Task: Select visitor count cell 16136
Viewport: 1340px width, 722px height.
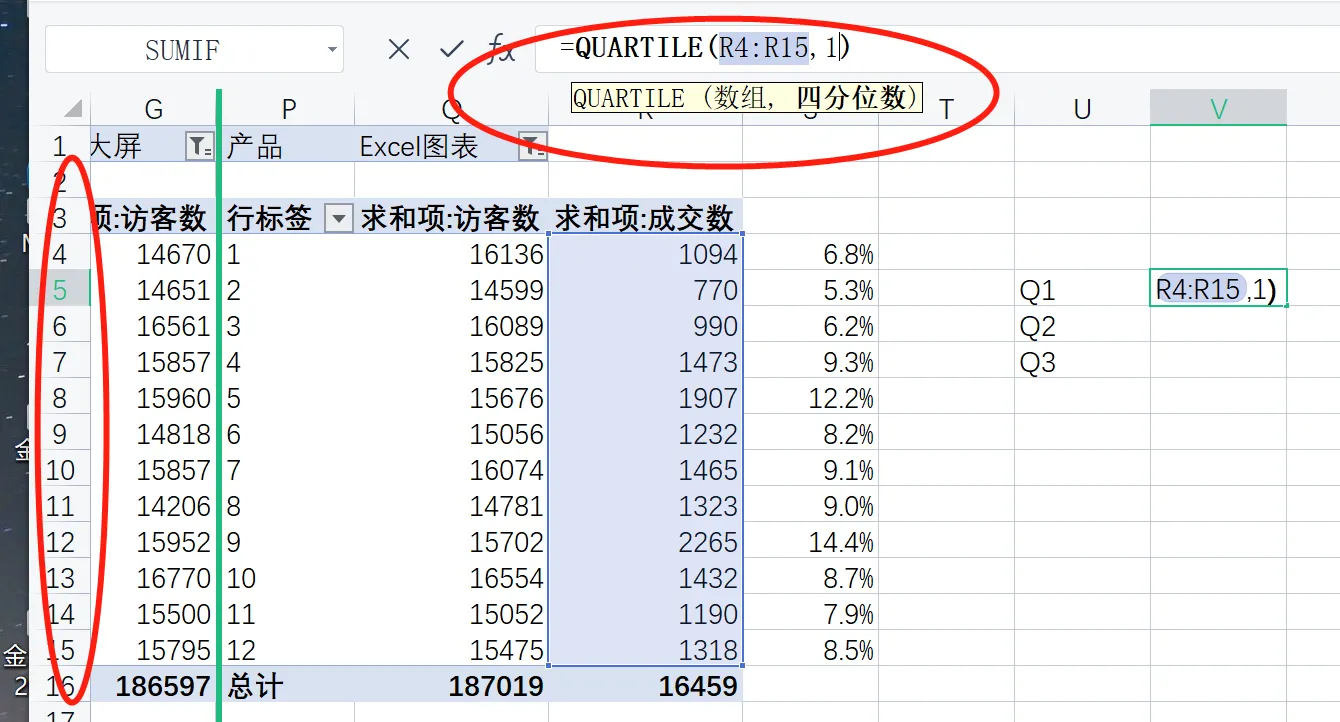Action: click(x=451, y=254)
